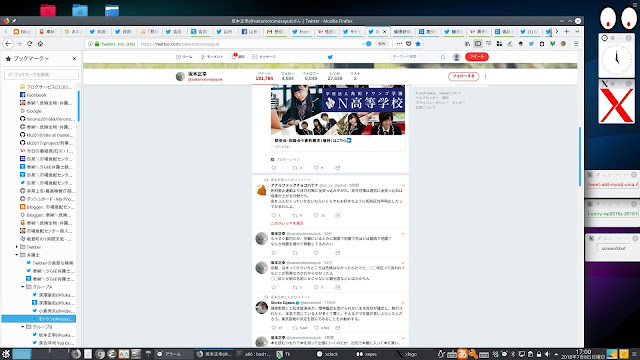640x360 pixels.
Task: Bookmark this page with star icon
Action: click(418, 44)
